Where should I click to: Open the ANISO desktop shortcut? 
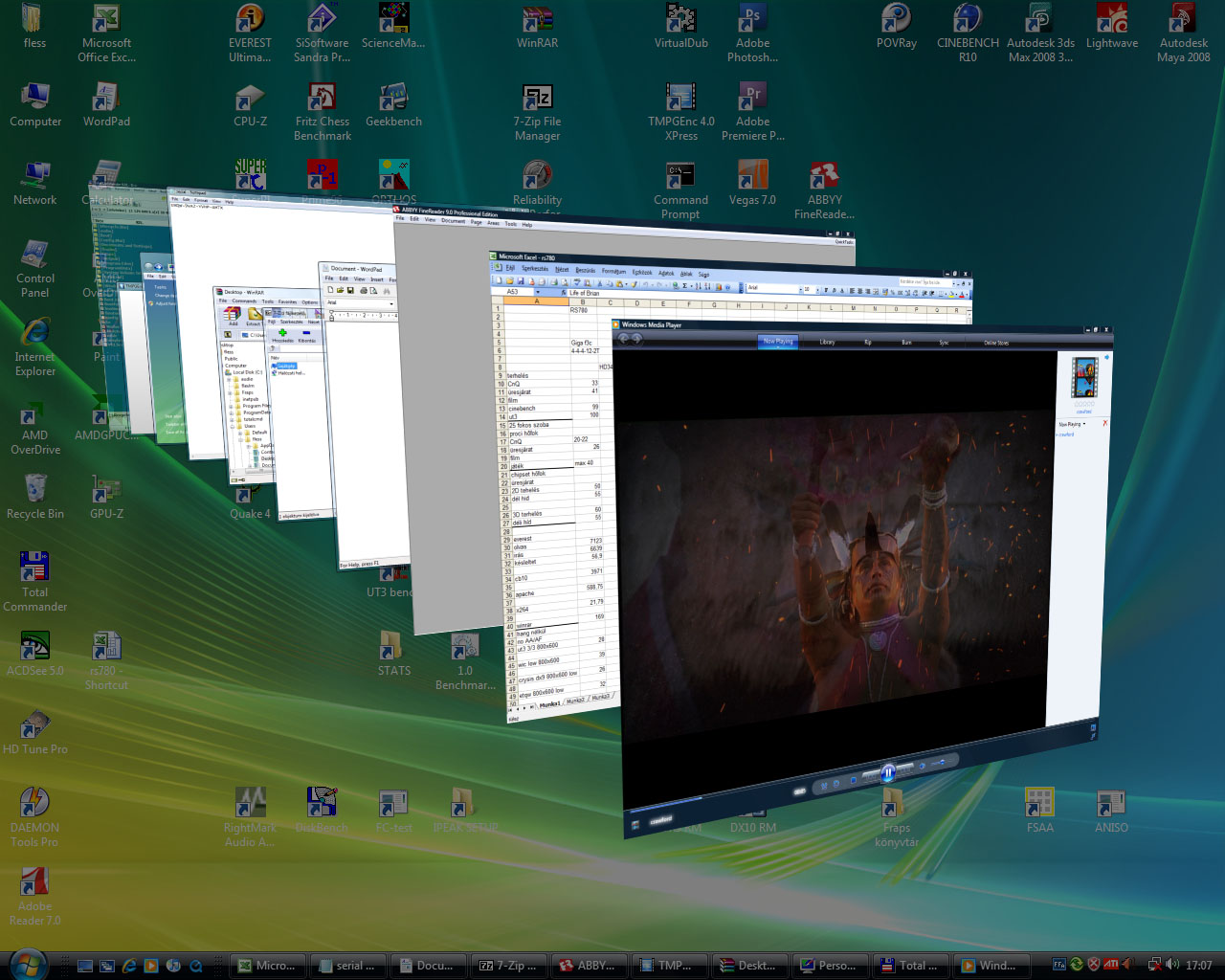tap(1111, 812)
